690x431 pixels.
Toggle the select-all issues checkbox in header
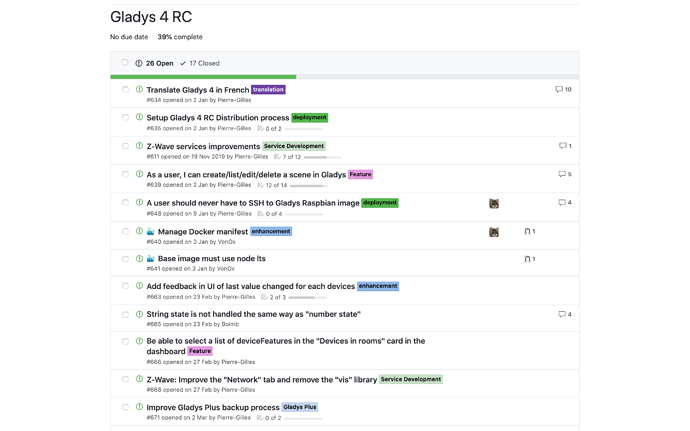click(x=125, y=63)
